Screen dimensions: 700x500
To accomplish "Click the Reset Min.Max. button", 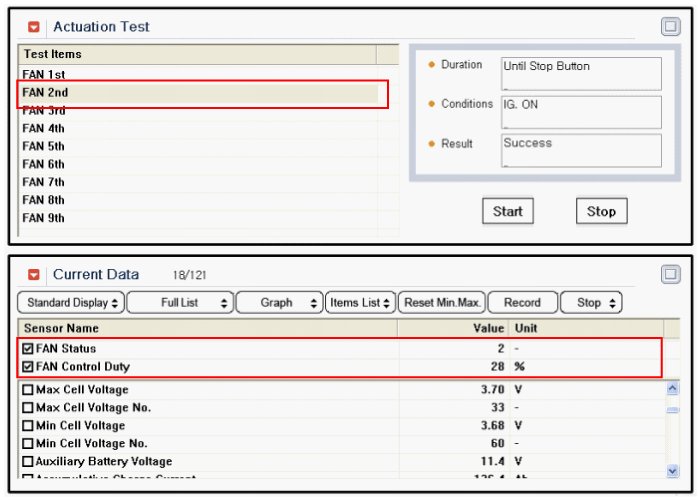I will point(441,303).
